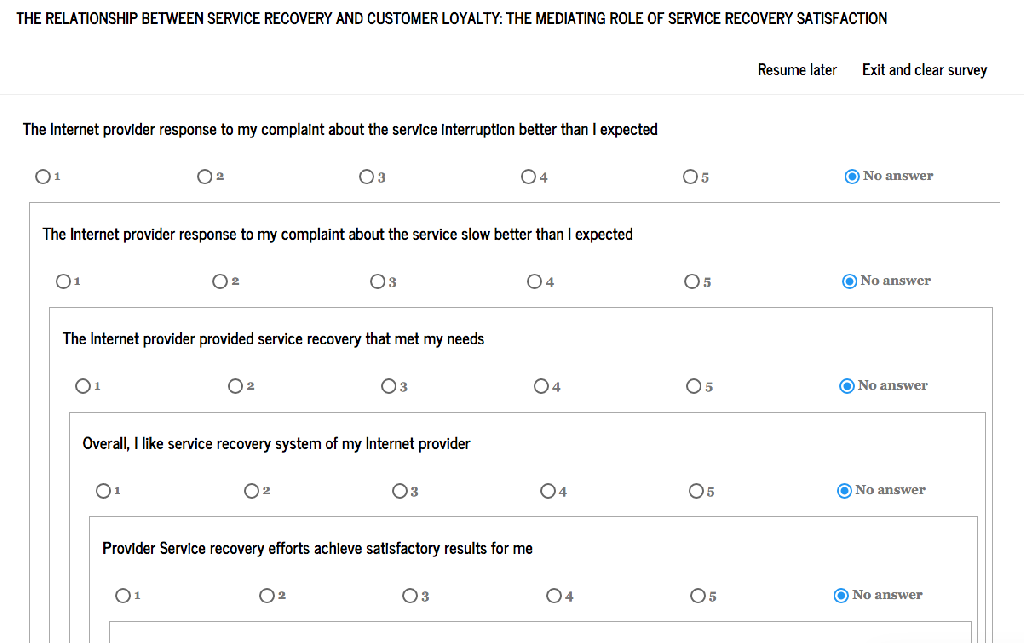Choose rating 4 for service slow response
This screenshot has width=1024, height=643.
pos(535,282)
